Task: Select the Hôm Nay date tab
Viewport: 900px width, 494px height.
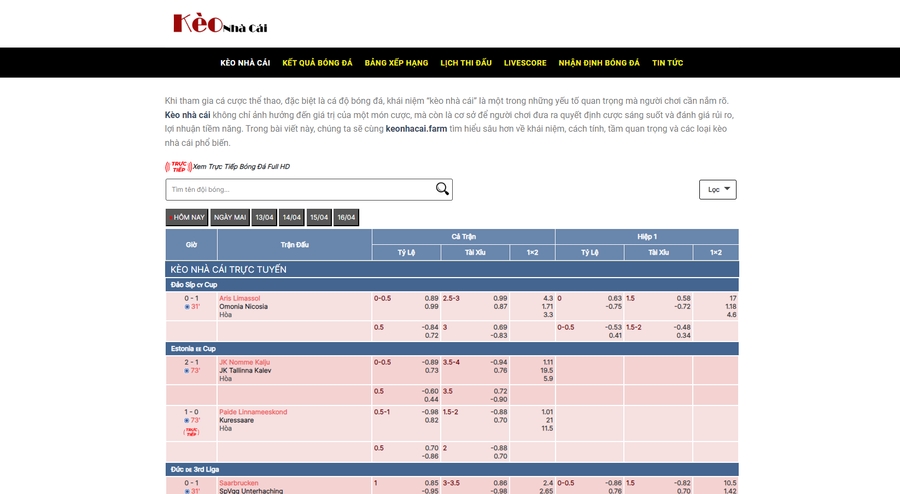Action: pyautogui.click(x=187, y=217)
